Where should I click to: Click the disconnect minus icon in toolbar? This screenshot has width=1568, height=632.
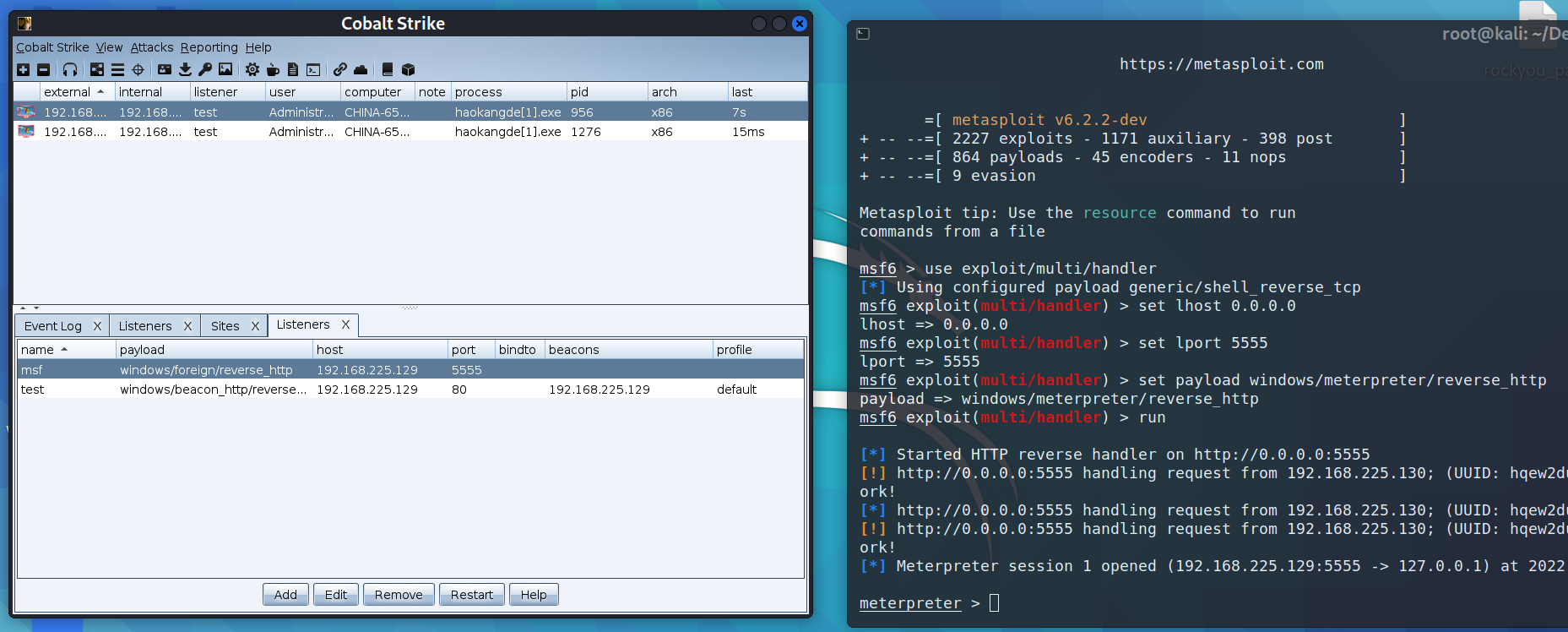tap(44, 70)
